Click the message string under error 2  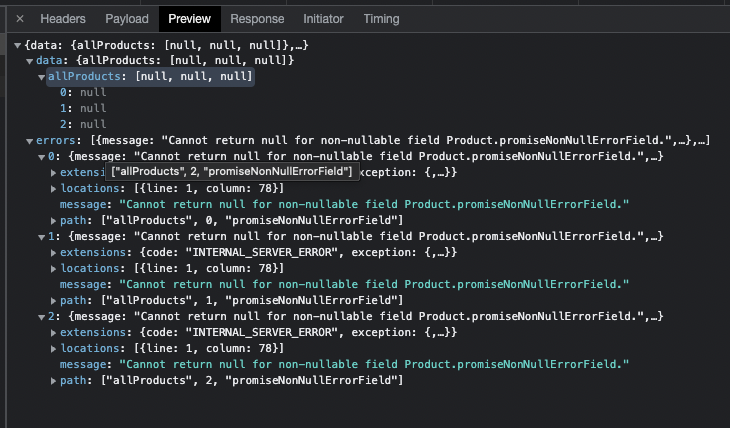coord(374,364)
